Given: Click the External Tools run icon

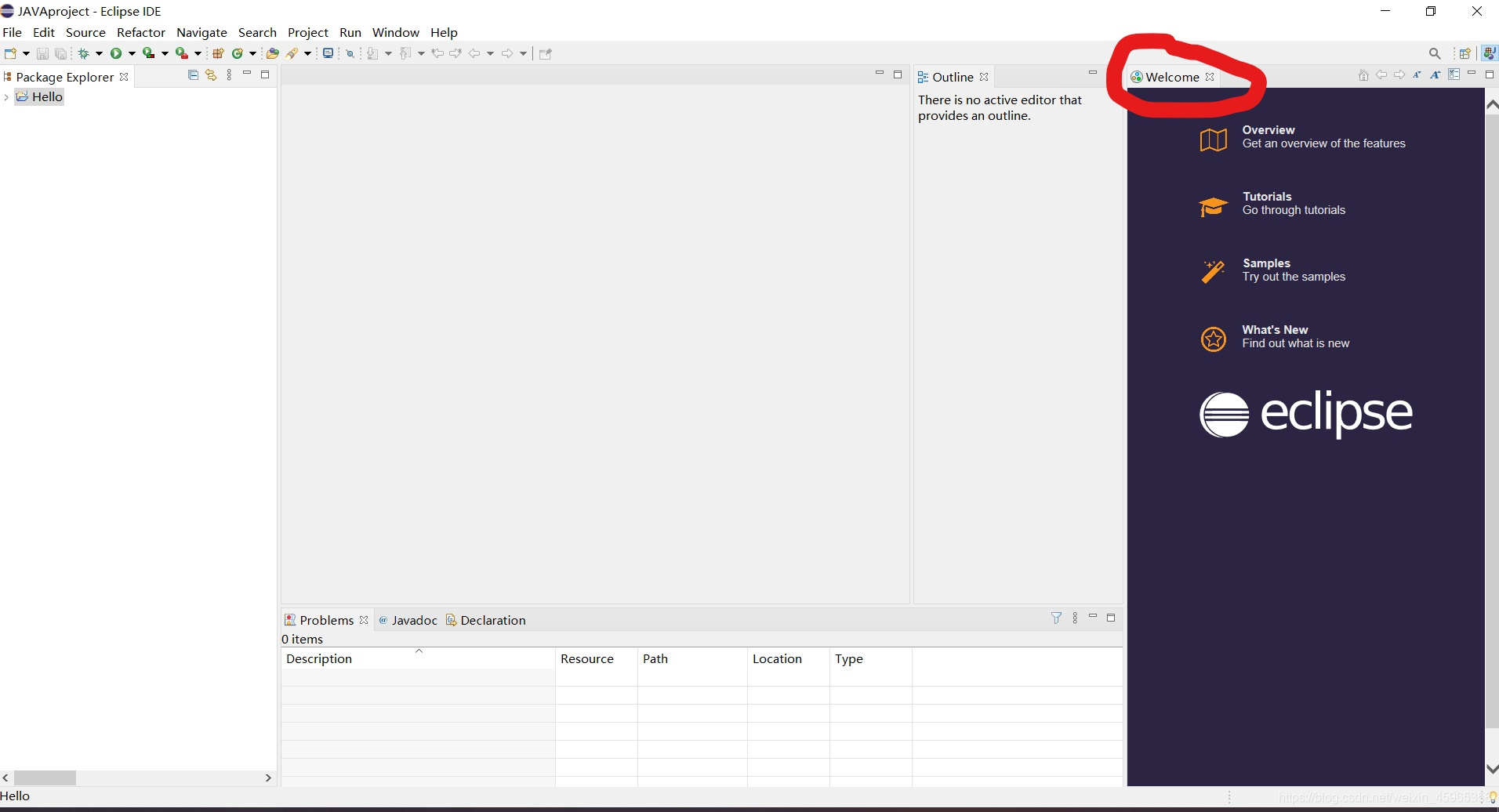Looking at the screenshot, I should (x=181, y=53).
